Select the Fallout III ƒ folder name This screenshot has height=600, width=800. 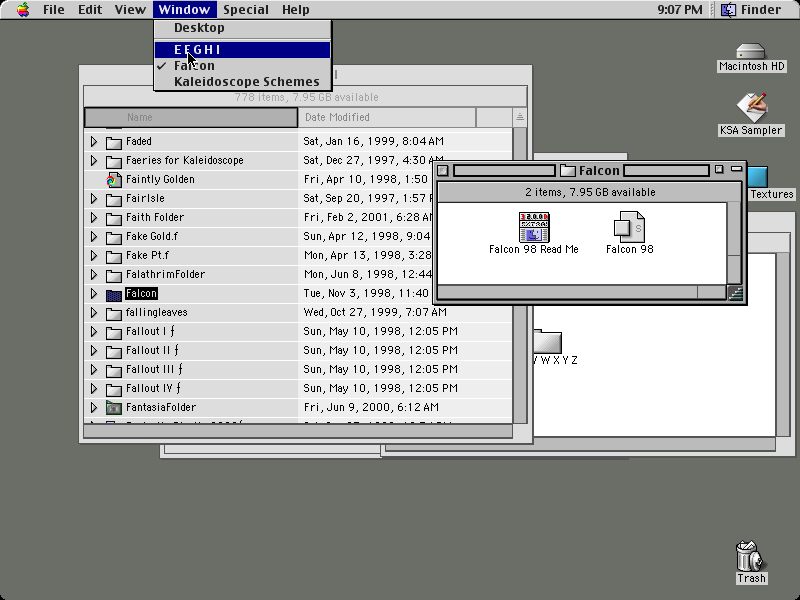pyautogui.click(x=154, y=369)
